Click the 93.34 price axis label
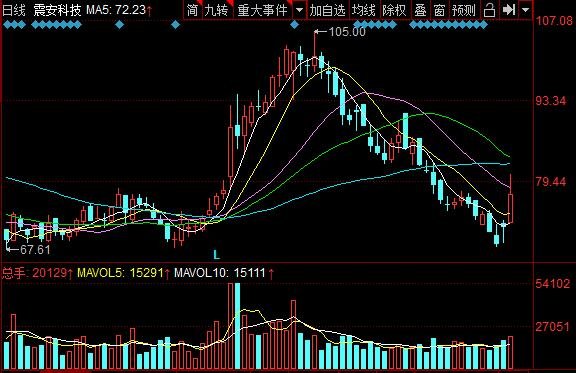The width and height of the screenshot is (576, 373). click(551, 100)
